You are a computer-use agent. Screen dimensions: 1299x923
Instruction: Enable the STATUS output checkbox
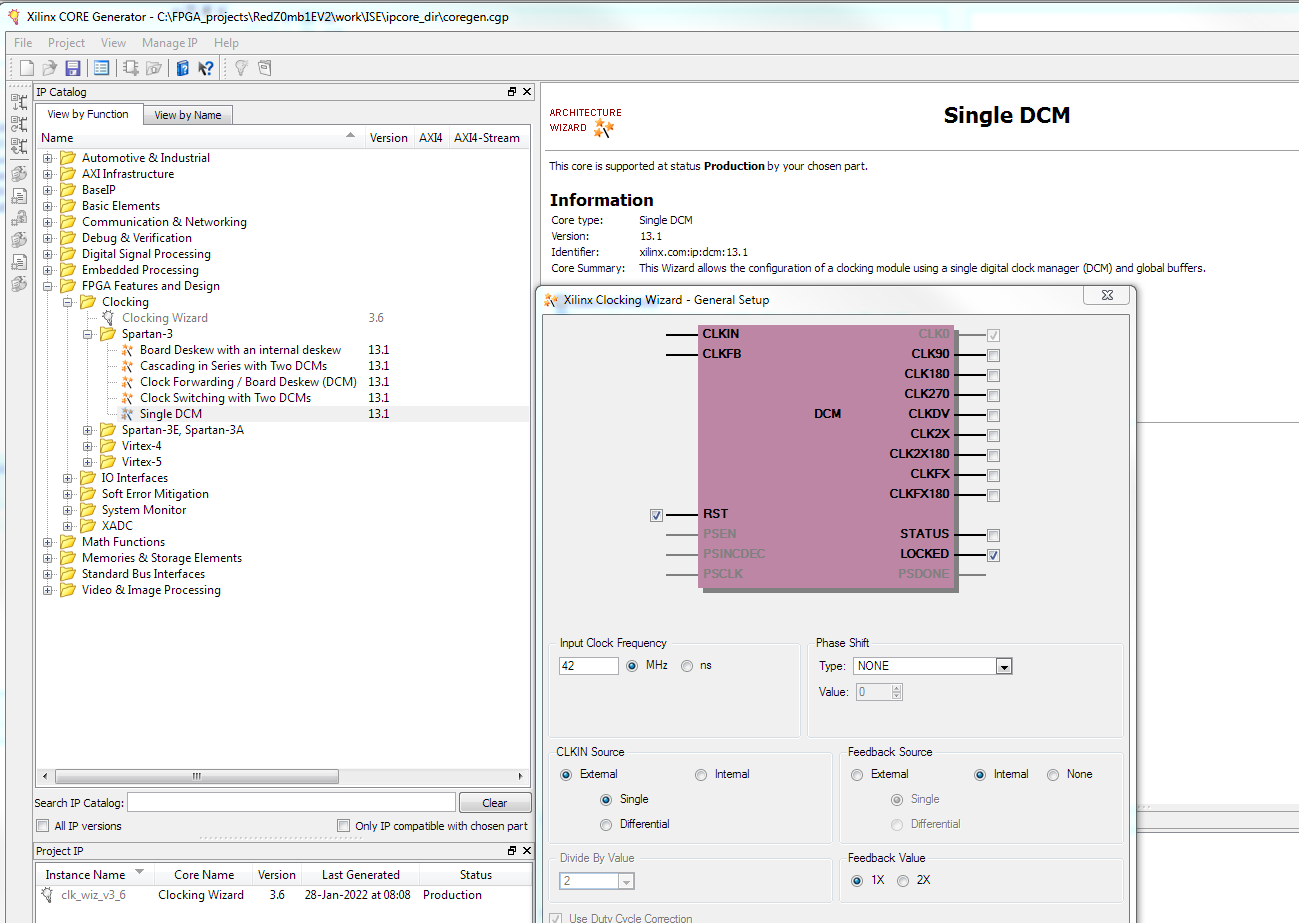[993, 535]
